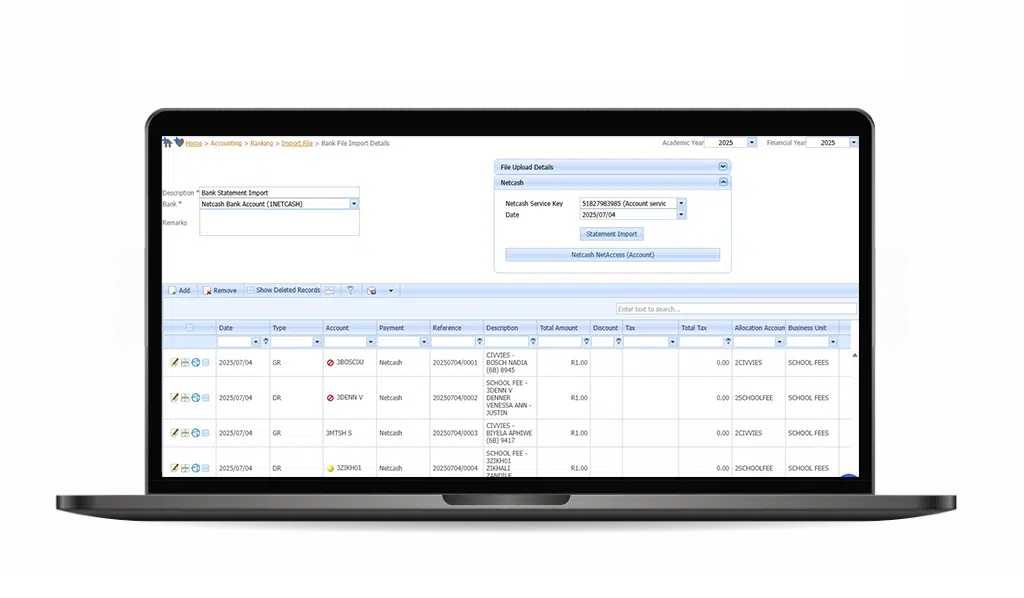This screenshot has height=598, width=1024.
Task: Click the heart favorites icon in the breadcrumb
Action: 179,142
